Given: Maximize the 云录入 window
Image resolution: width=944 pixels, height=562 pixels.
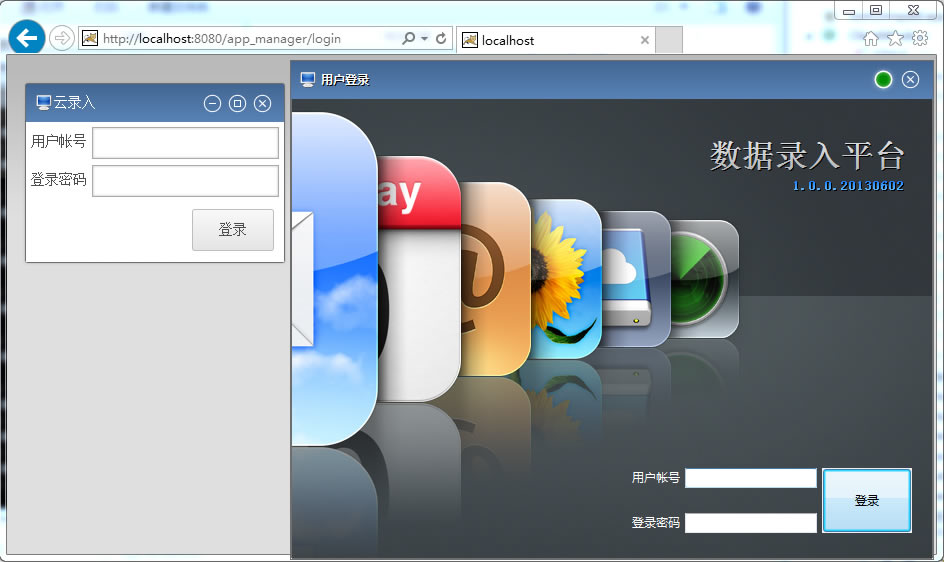Looking at the screenshot, I should pos(237,104).
